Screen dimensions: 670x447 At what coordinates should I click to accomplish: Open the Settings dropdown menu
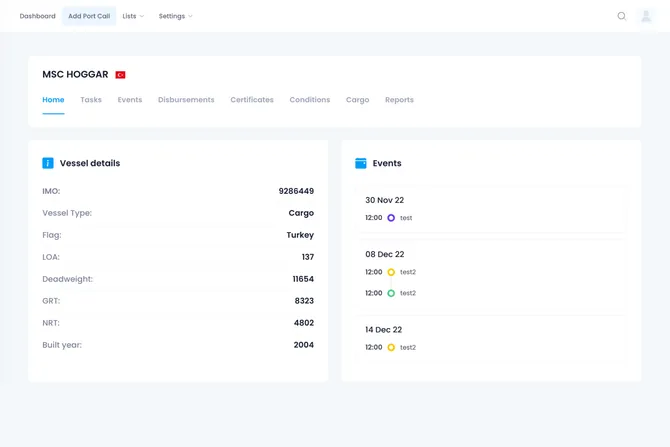pos(175,16)
